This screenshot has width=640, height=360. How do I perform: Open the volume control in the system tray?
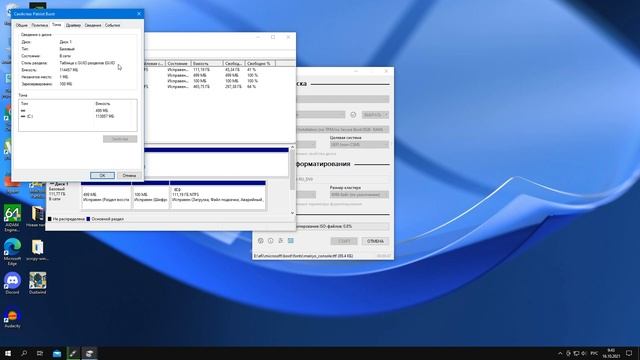tap(583, 353)
